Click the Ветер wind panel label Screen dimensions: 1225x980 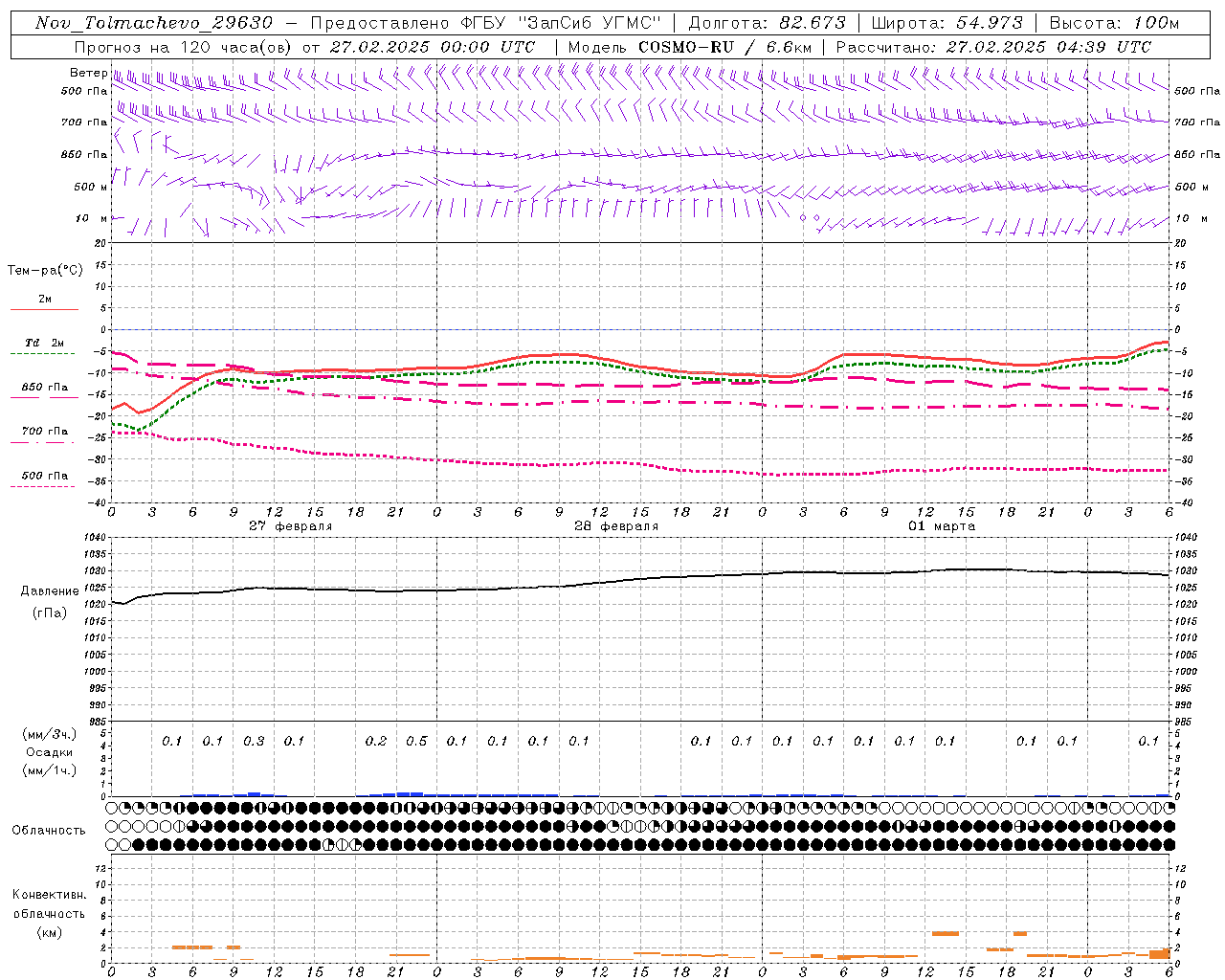[x=89, y=73]
